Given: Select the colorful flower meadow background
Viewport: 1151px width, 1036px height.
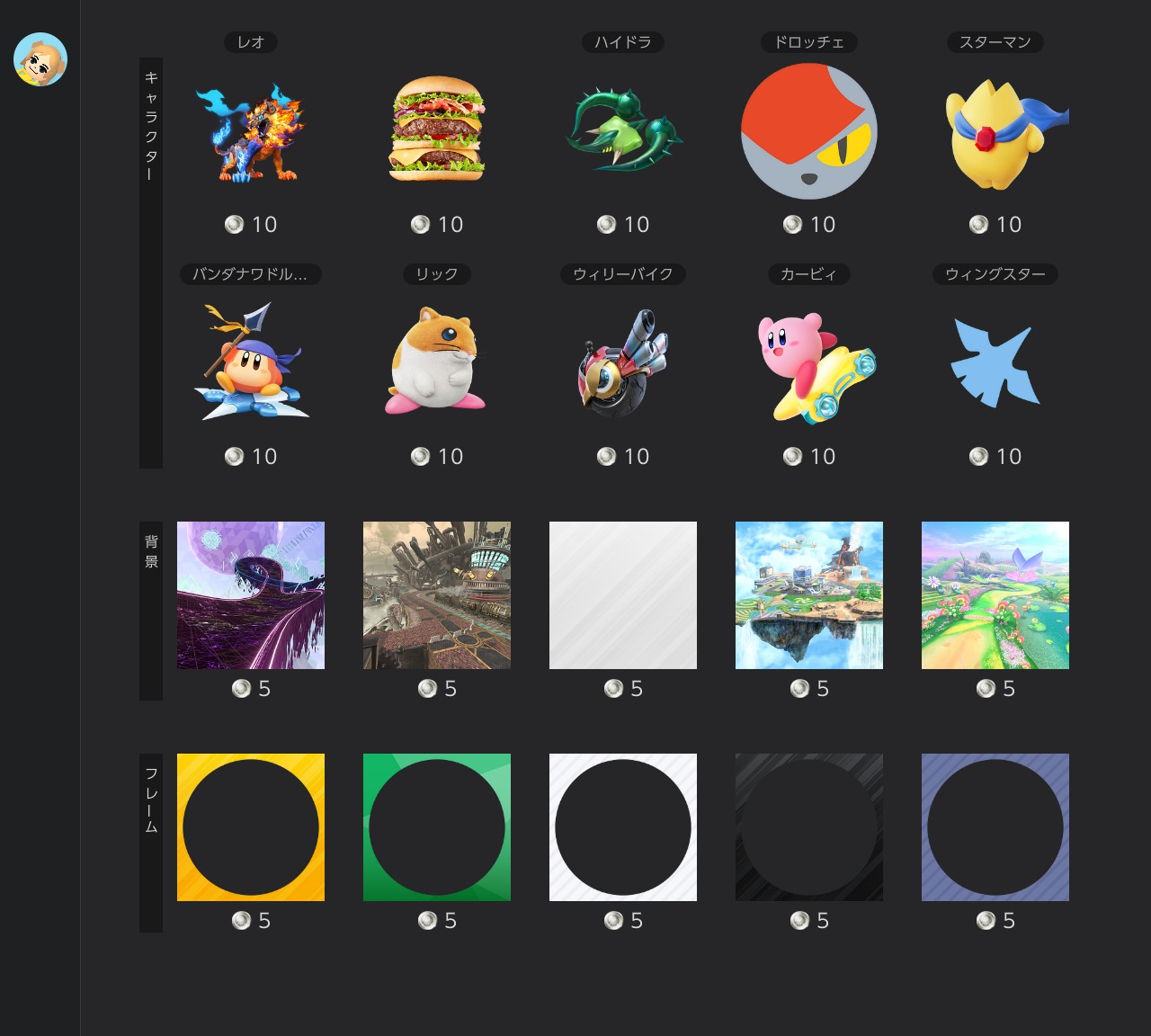Looking at the screenshot, I should click(995, 595).
